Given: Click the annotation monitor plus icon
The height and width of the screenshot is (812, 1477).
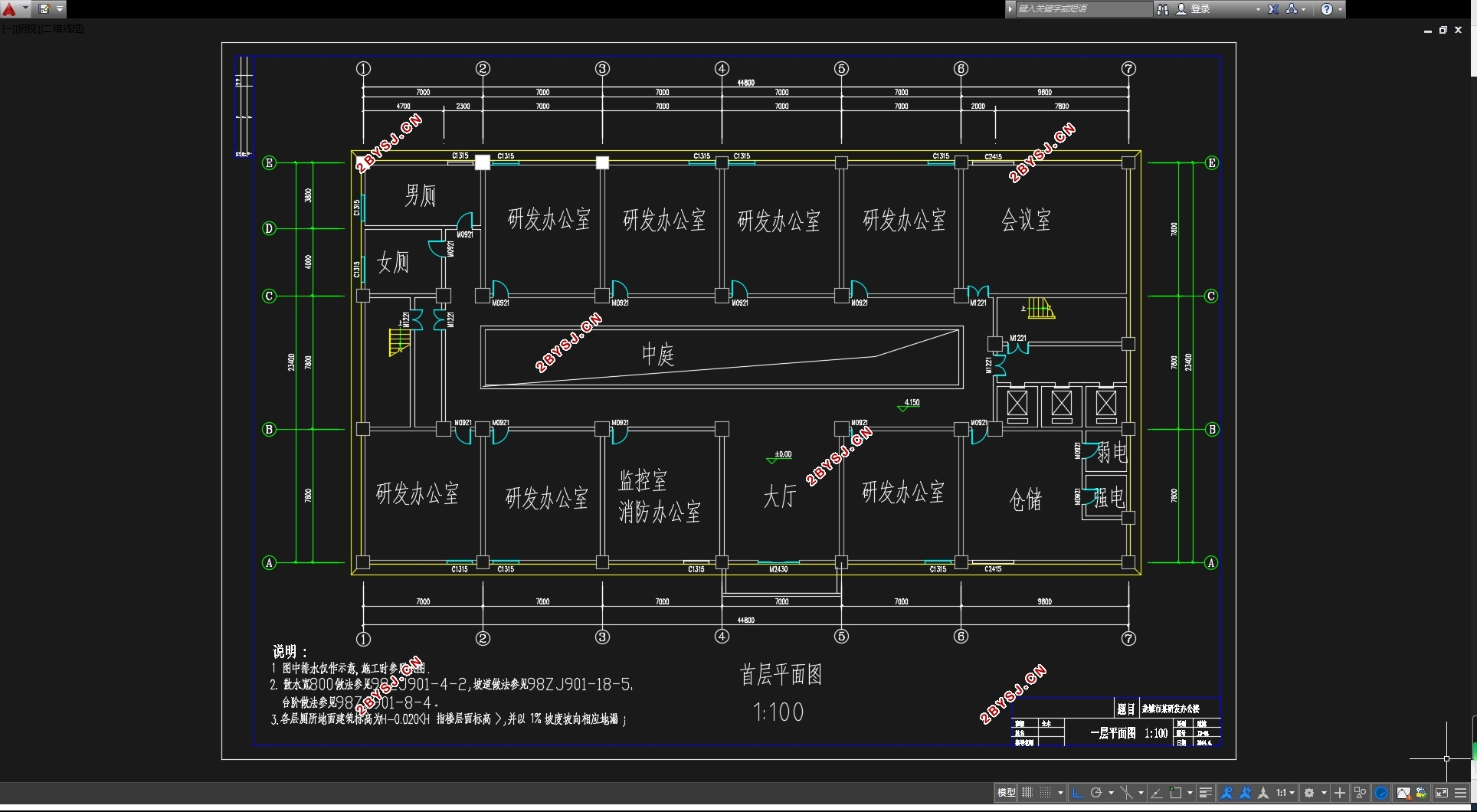Looking at the screenshot, I should coord(1340,793).
